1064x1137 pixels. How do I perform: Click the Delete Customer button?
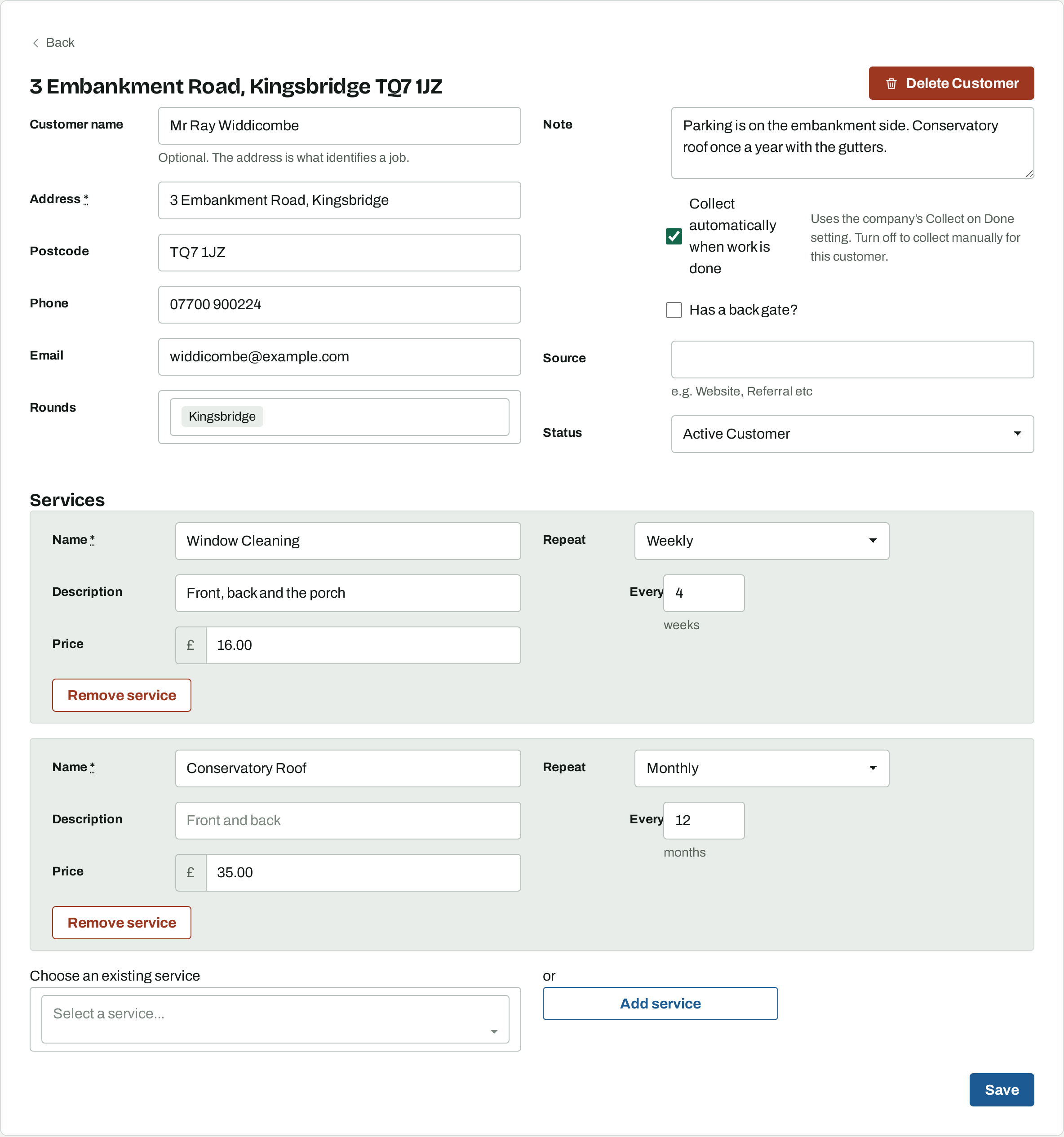coord(951,83)
